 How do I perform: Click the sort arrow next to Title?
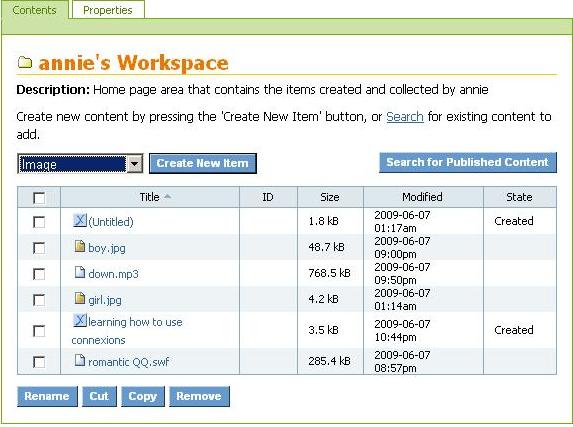[167, 197]
